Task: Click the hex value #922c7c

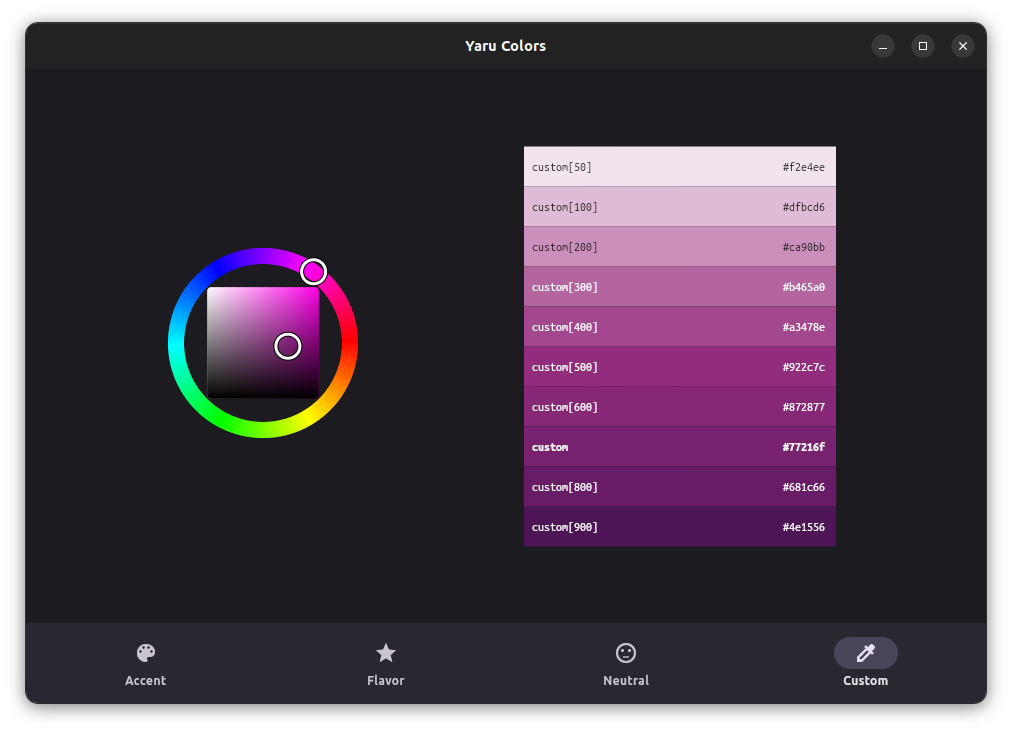Action: (804, 367)
